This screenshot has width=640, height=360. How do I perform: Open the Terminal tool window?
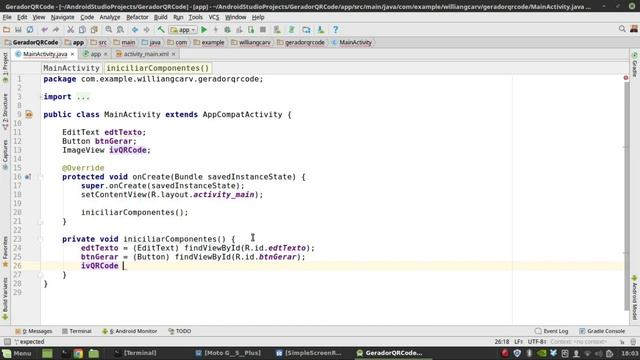(x=76, y=331)
